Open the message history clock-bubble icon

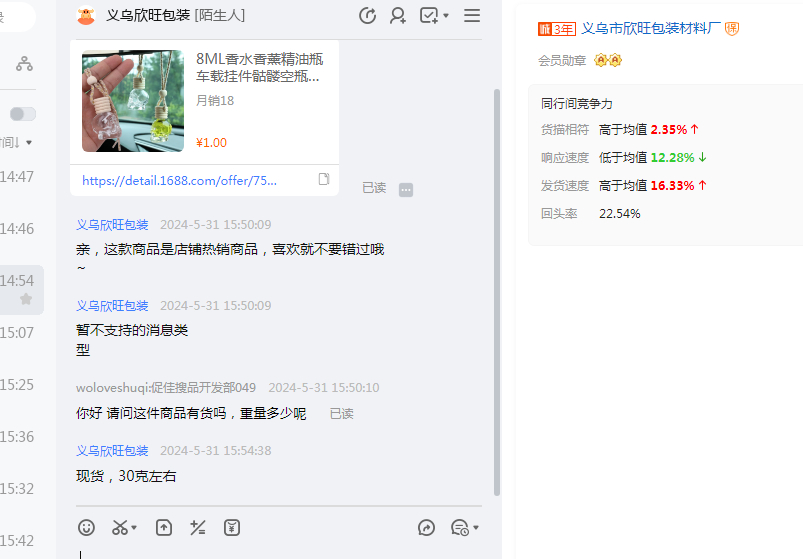point(459,527)
